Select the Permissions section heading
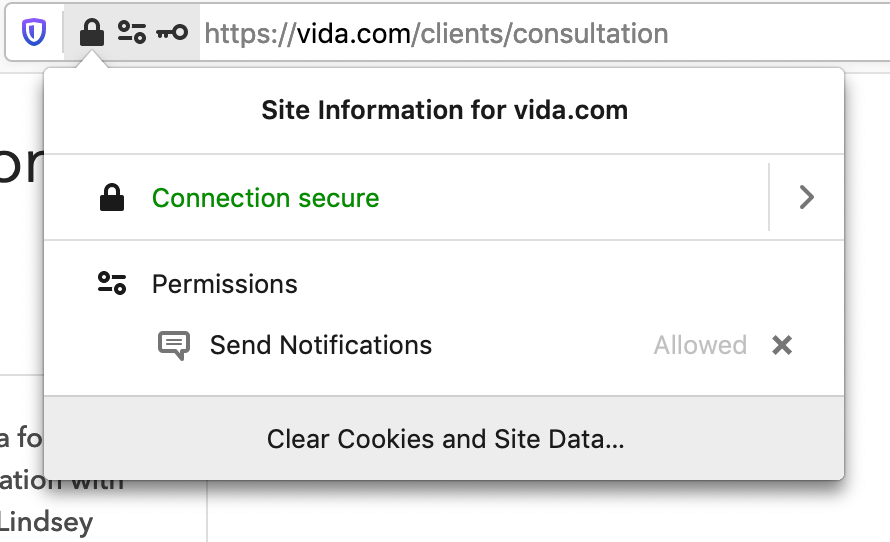This screenshot has width=890, height=542. click(225, 284)
